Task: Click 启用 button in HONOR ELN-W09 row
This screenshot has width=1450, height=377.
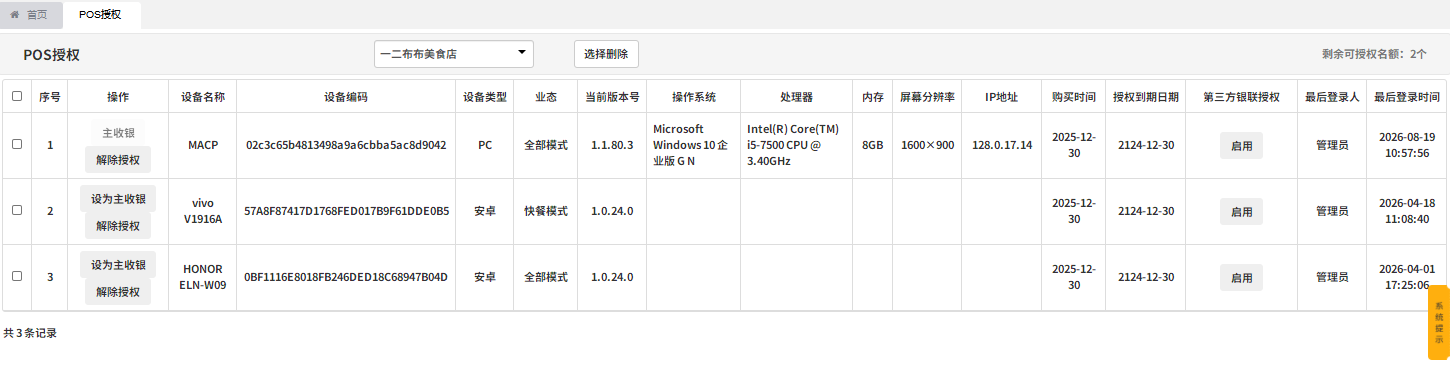Action: [x=1241, y=277]
